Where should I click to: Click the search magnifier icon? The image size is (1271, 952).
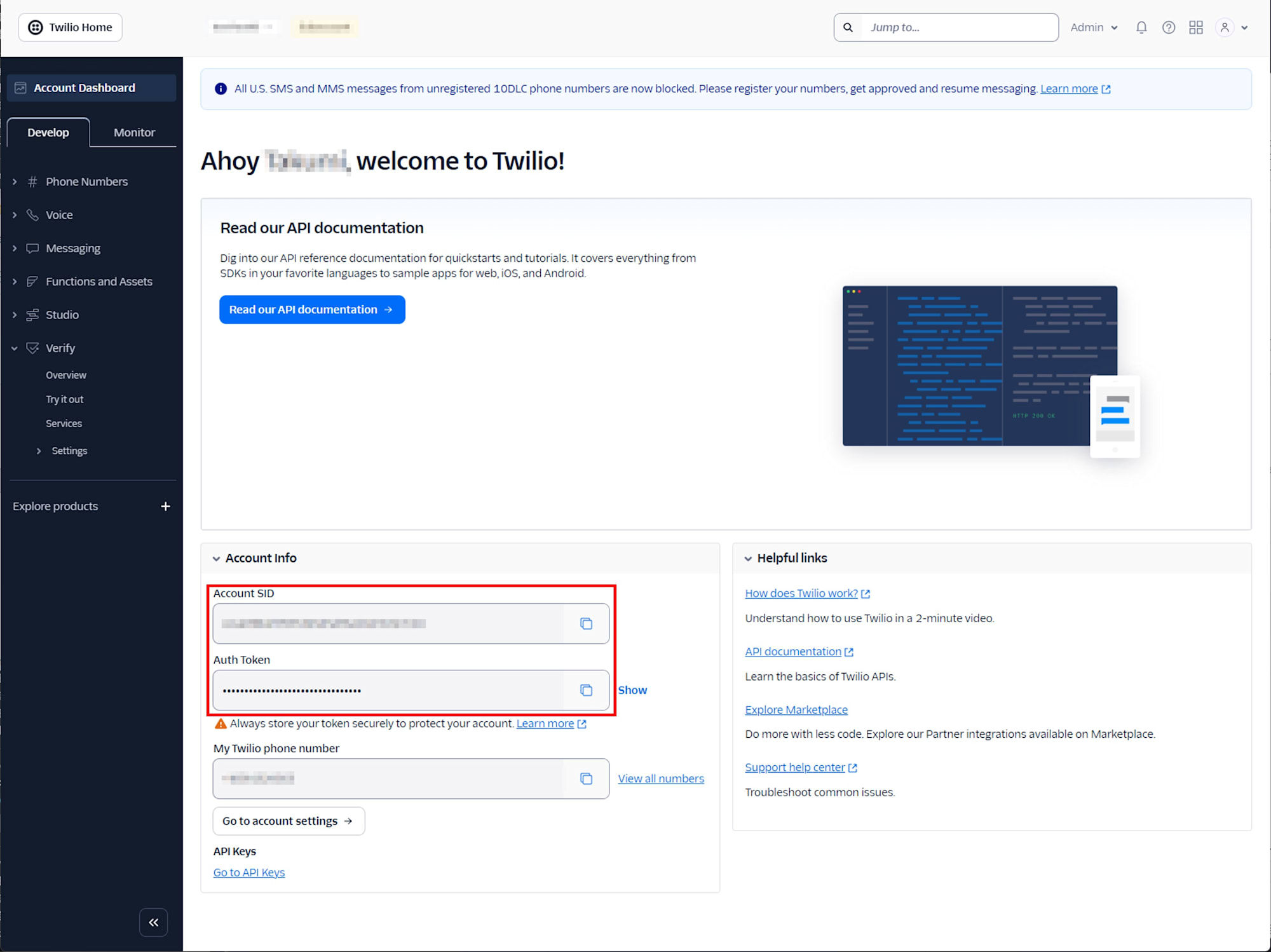(848, 27)
